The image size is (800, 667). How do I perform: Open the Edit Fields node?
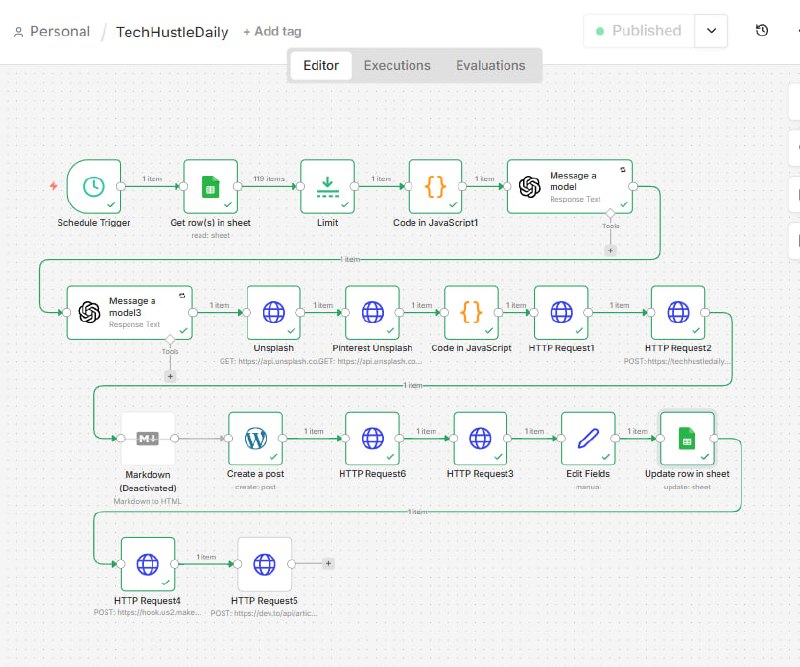[588, 438]
